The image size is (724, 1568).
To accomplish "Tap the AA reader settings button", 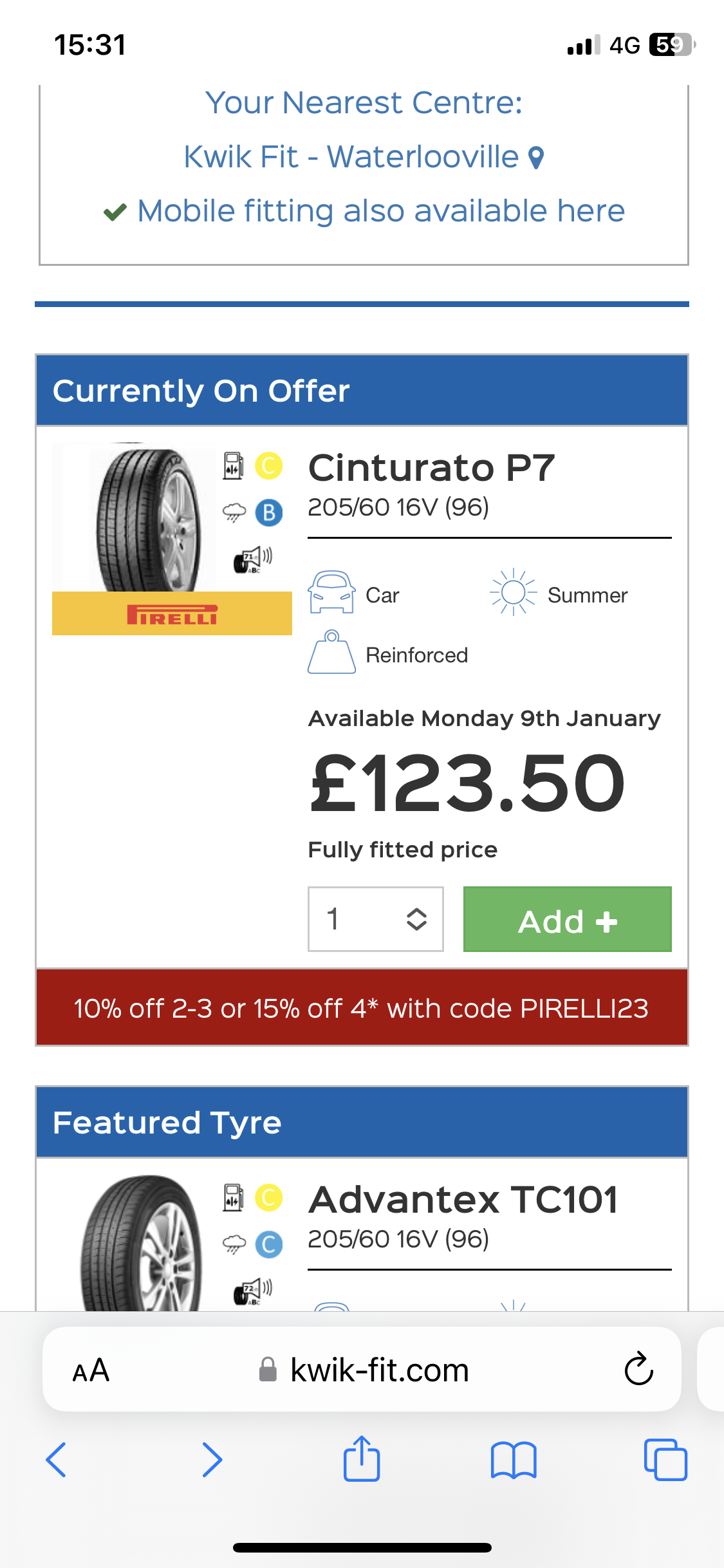I will click(x=91, y=1370).
